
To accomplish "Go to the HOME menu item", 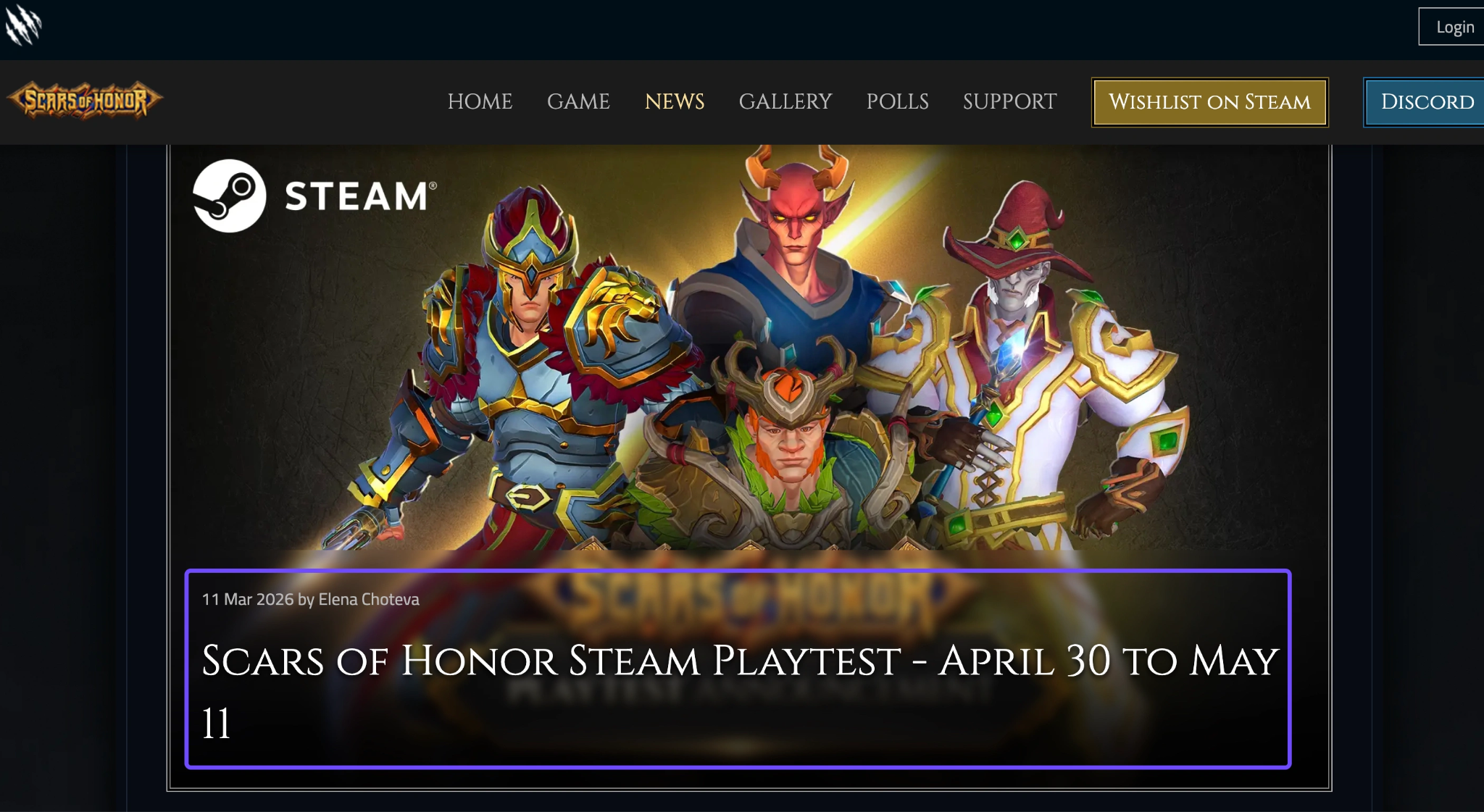I will 480,101.
